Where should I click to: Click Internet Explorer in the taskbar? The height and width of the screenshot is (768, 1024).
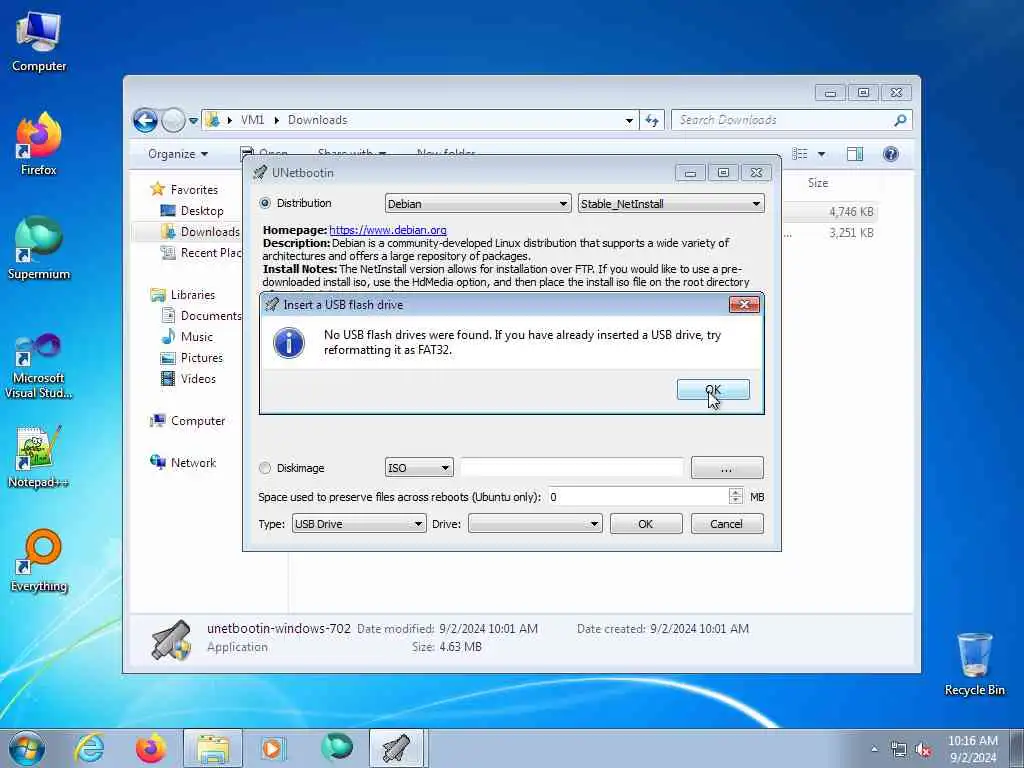click(x=89, y=748)
